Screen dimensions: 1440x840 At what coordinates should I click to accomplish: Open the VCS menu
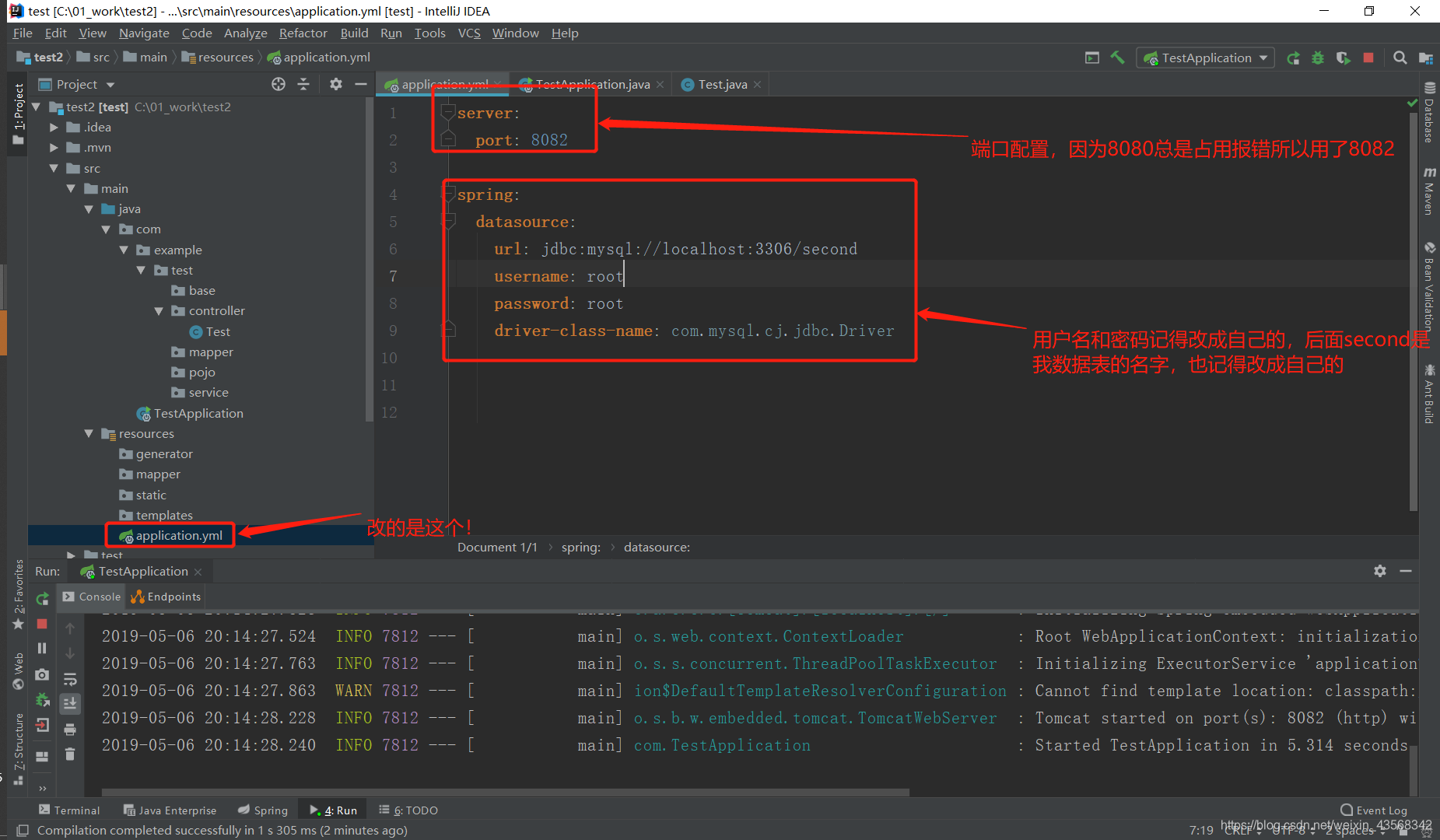(x=469, y=33)
